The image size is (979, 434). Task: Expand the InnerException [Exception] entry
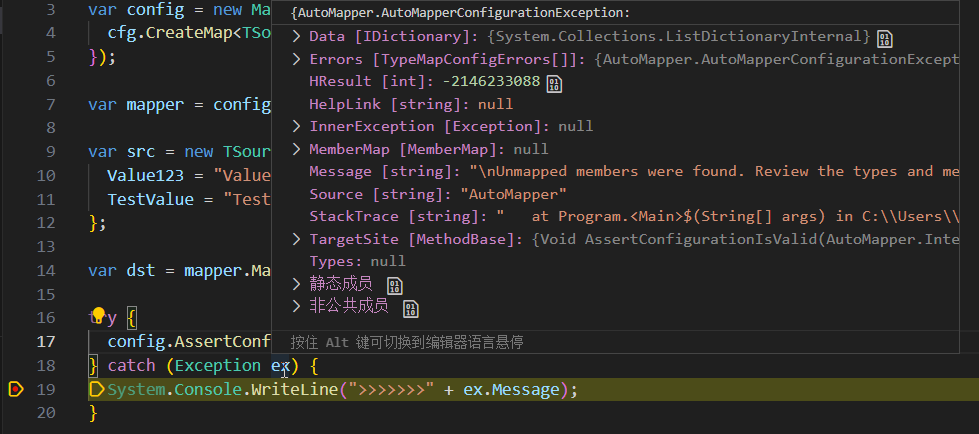click(x=297, y=126)
